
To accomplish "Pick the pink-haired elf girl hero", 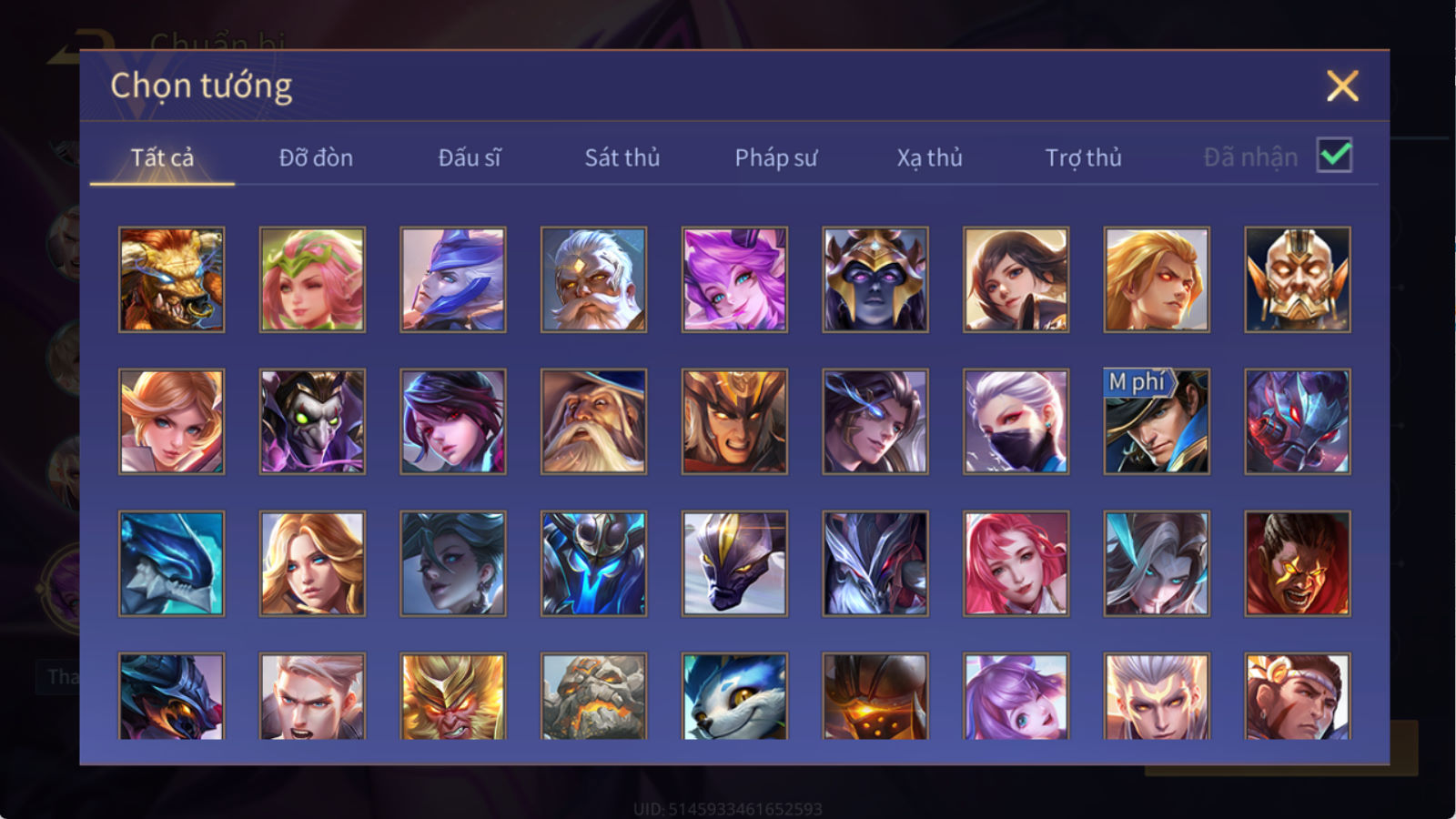I will (x=312, y=279).
